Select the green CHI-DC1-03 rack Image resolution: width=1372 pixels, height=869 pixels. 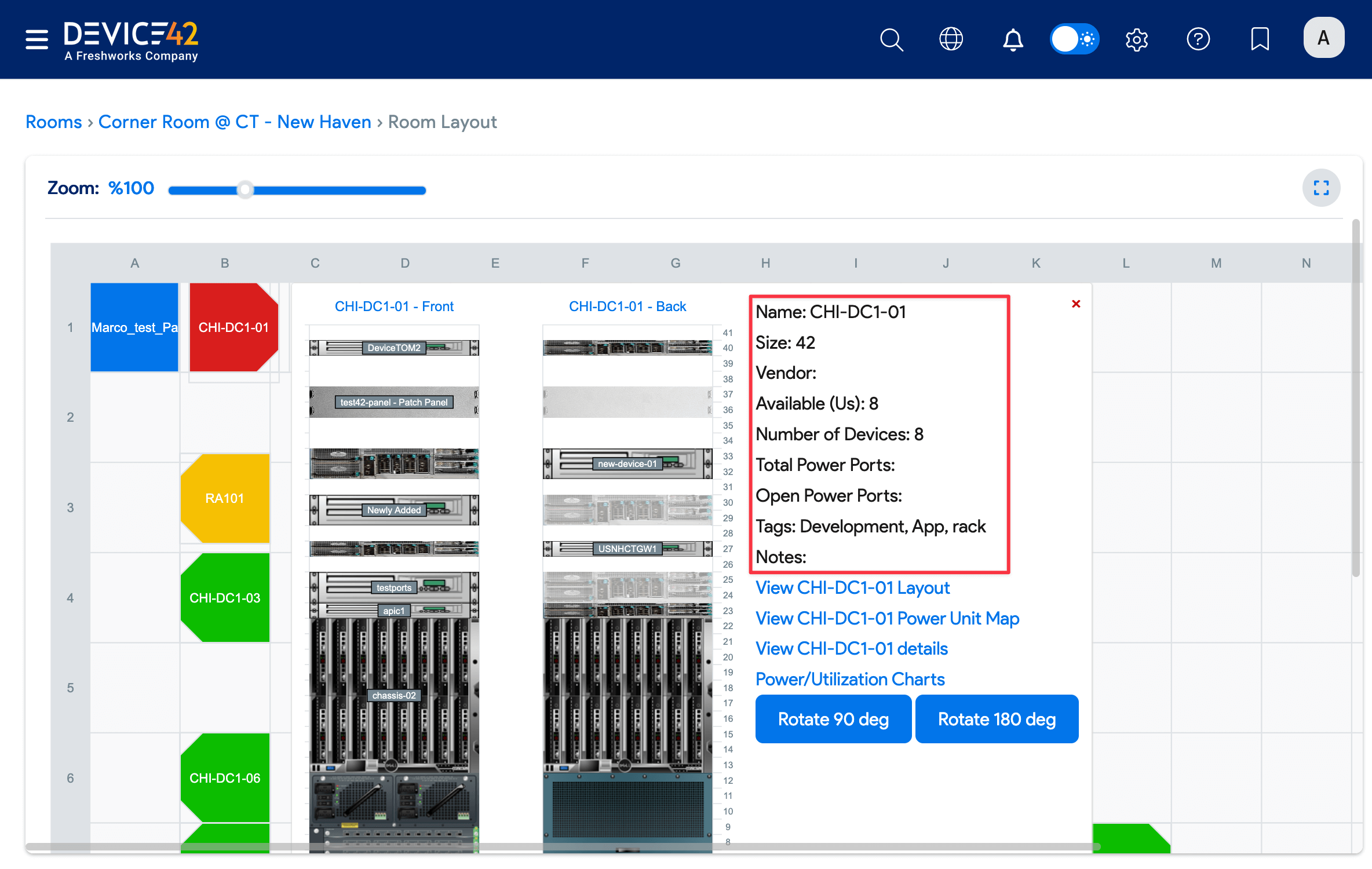click(x=225, y=598)
